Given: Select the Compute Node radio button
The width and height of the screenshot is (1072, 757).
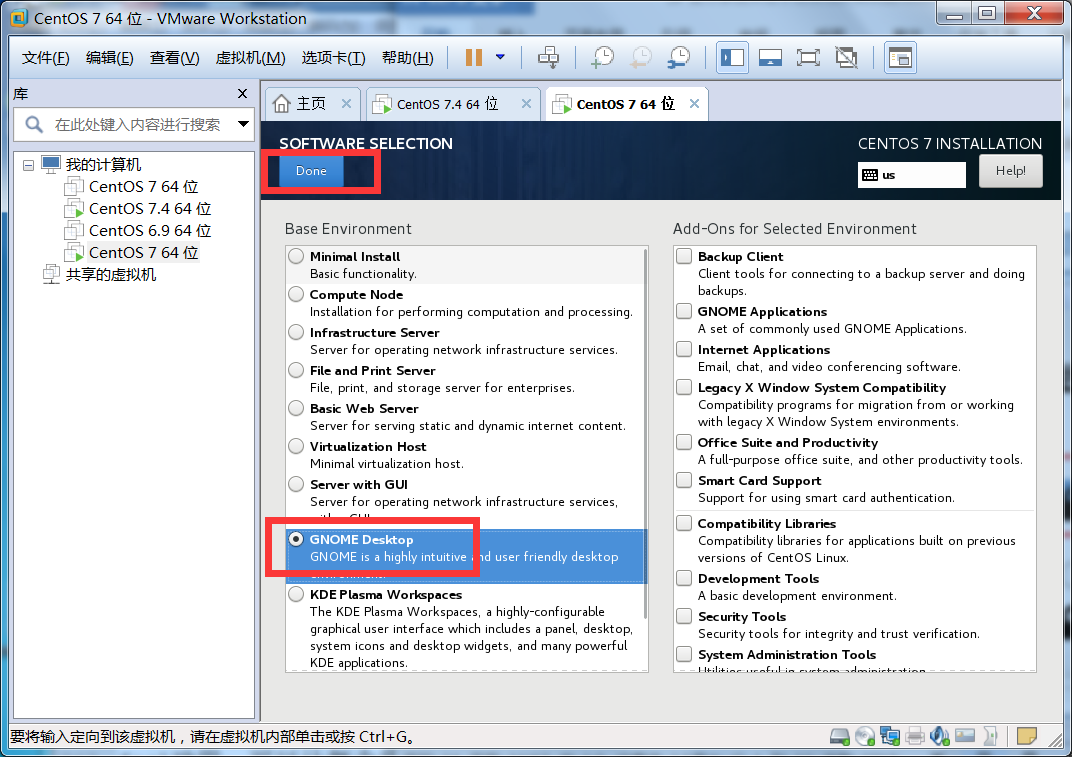Looking at the screenshot, I should coord(296,294).
